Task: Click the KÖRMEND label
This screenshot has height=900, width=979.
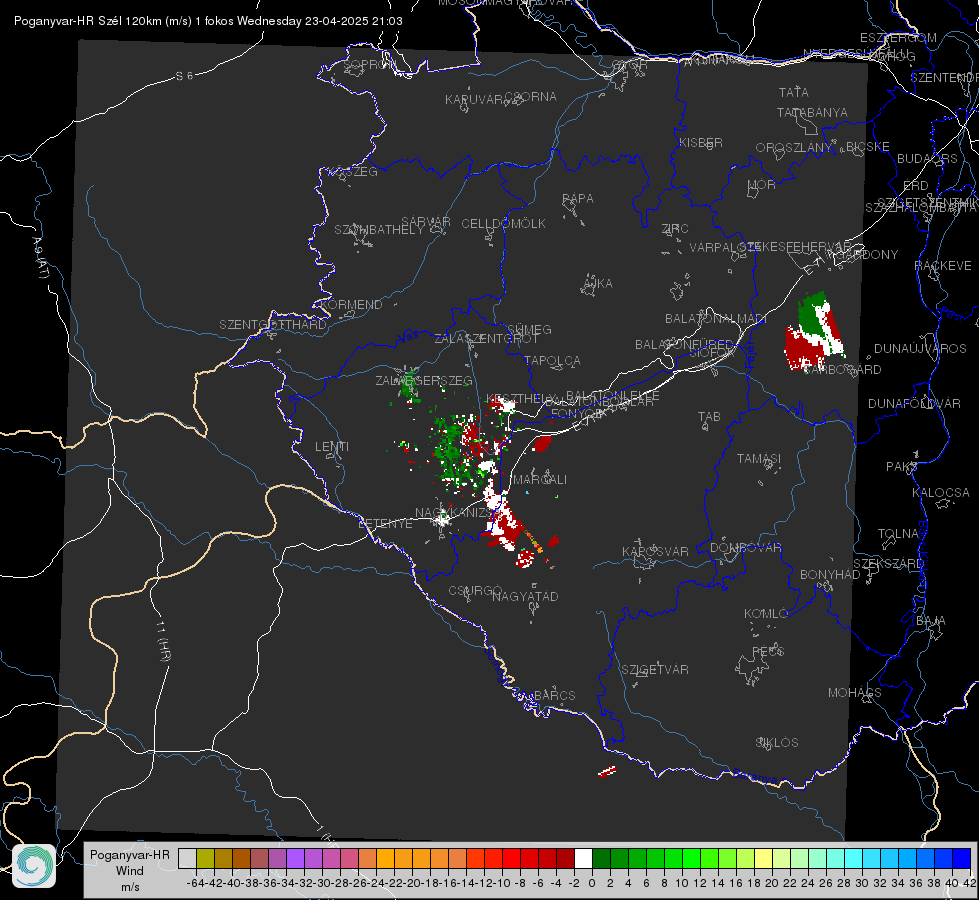Action: click(351, 304)
